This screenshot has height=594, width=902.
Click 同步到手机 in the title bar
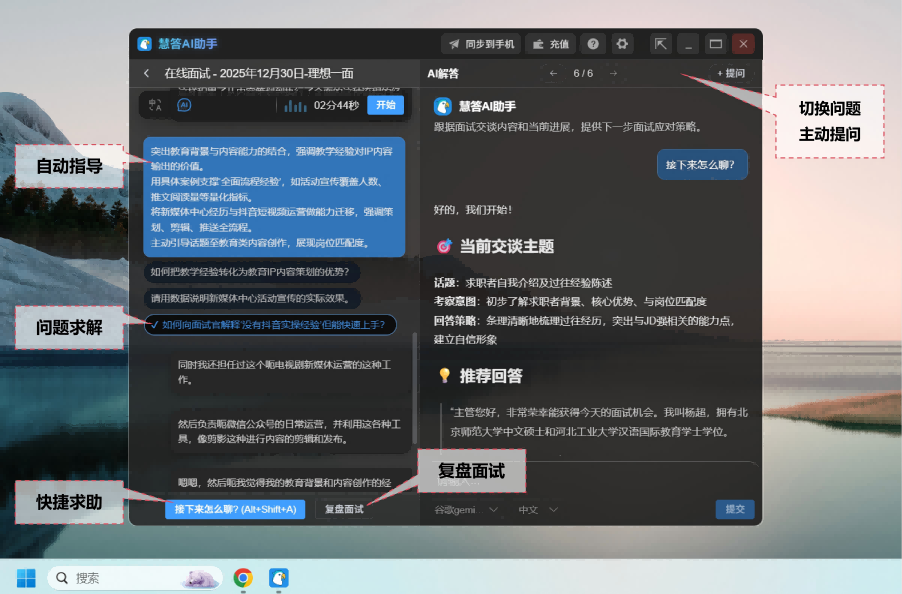(x=481, y=44)
